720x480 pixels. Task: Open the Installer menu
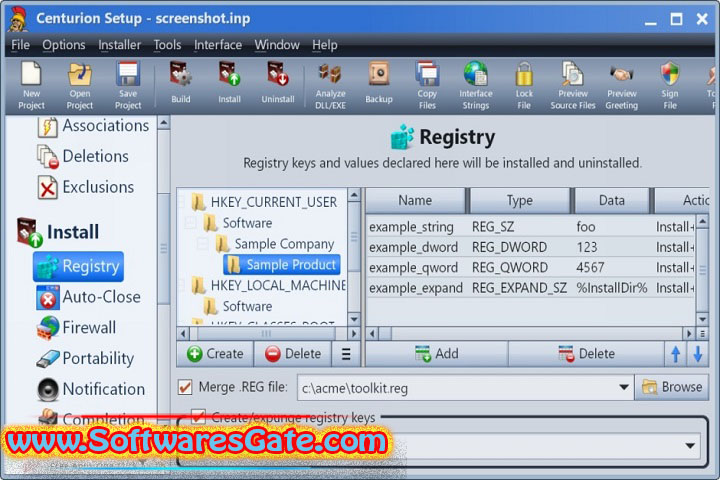click(119, 45)
